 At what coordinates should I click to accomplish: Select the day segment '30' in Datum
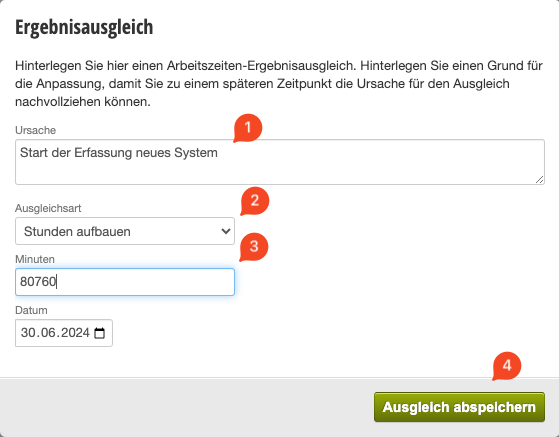coord(28,333)
